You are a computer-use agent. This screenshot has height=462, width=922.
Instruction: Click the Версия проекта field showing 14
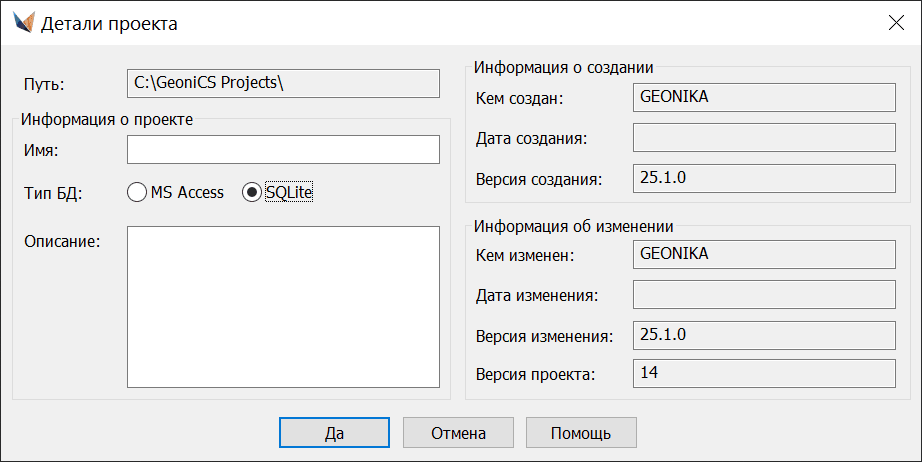[764, 374]
